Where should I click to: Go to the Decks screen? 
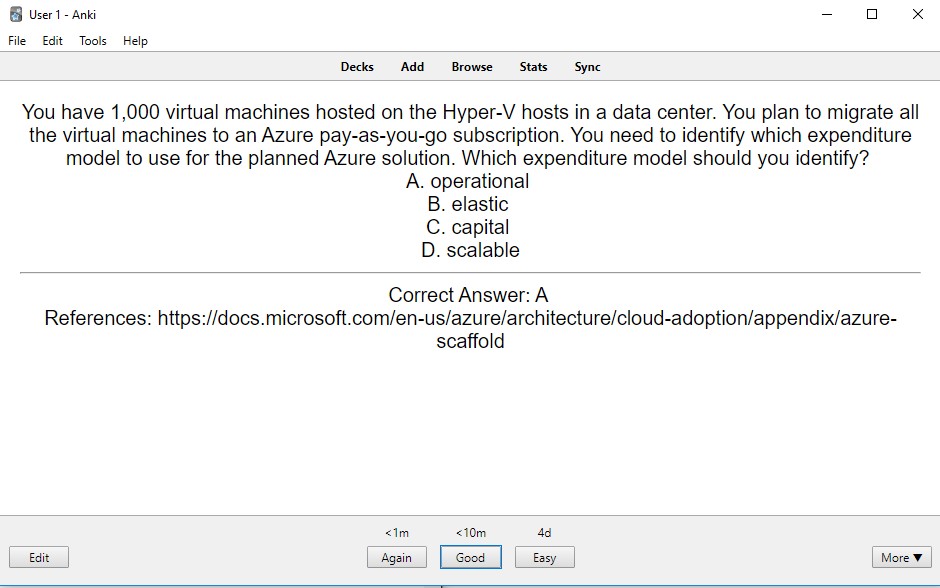pos(357,67)
